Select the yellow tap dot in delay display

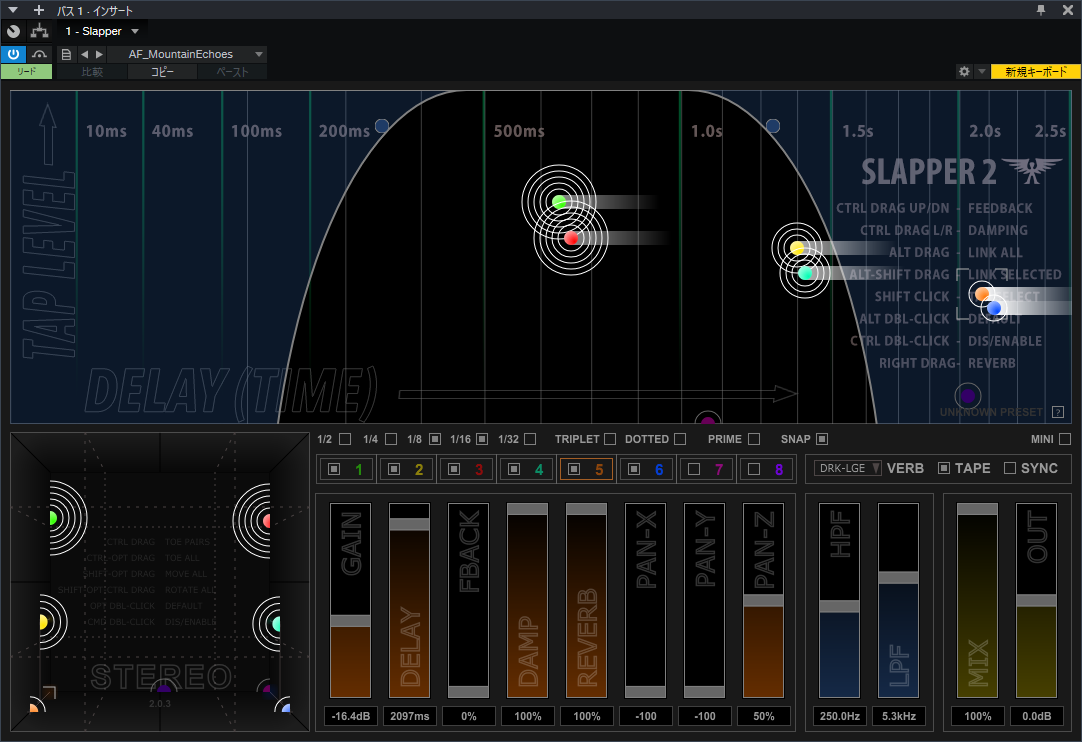tap(797, 247)
